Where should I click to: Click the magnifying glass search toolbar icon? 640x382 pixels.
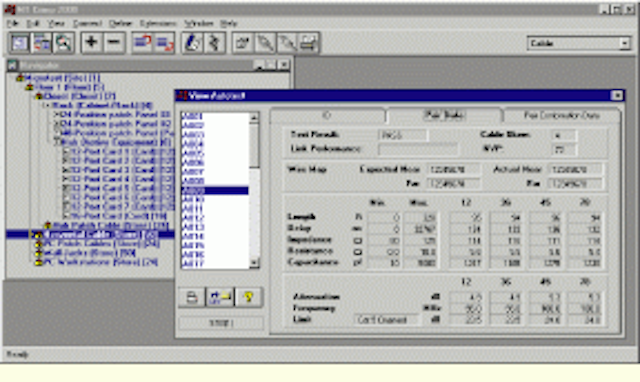63,42
